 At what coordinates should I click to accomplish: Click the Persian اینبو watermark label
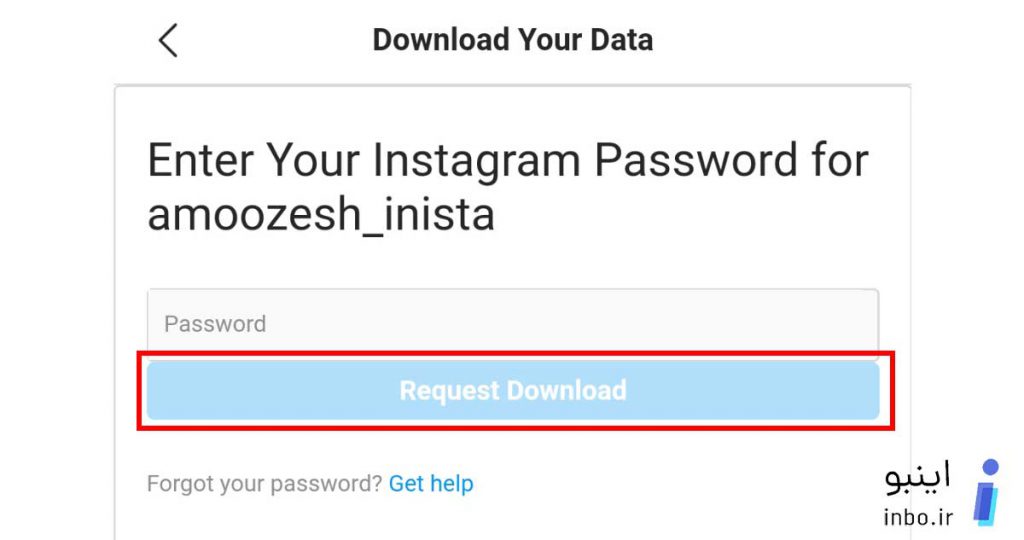pyautogui.click(x=918, y=477)
